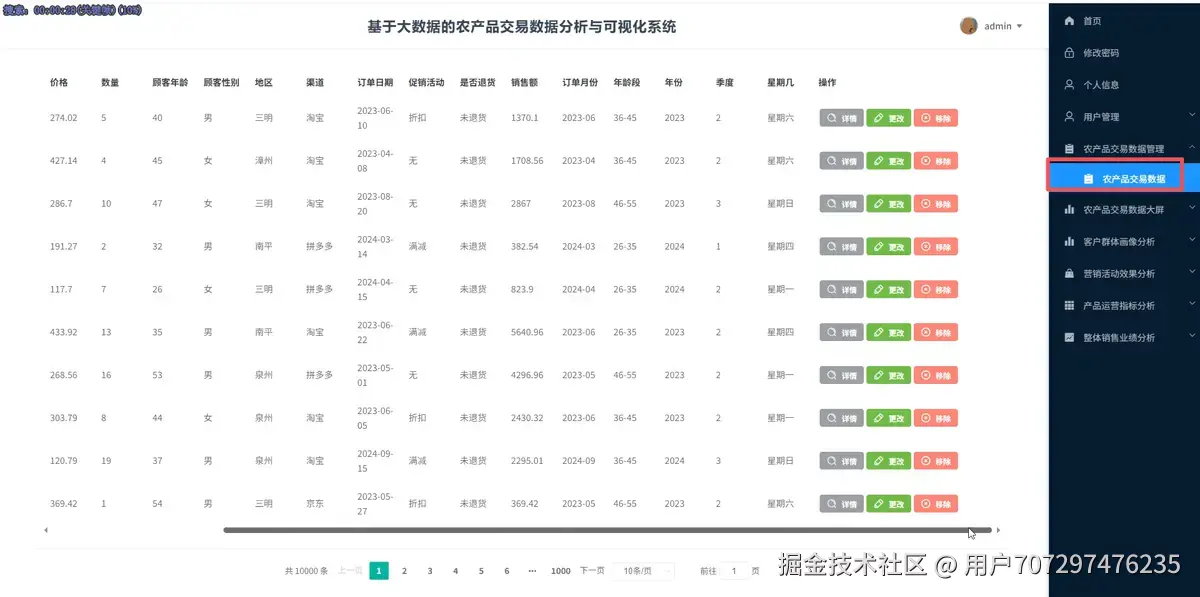The height and width of the screenshot is (597, 1200).
Task: Click the admin profile avatar at top right
Action: [968, 25]
